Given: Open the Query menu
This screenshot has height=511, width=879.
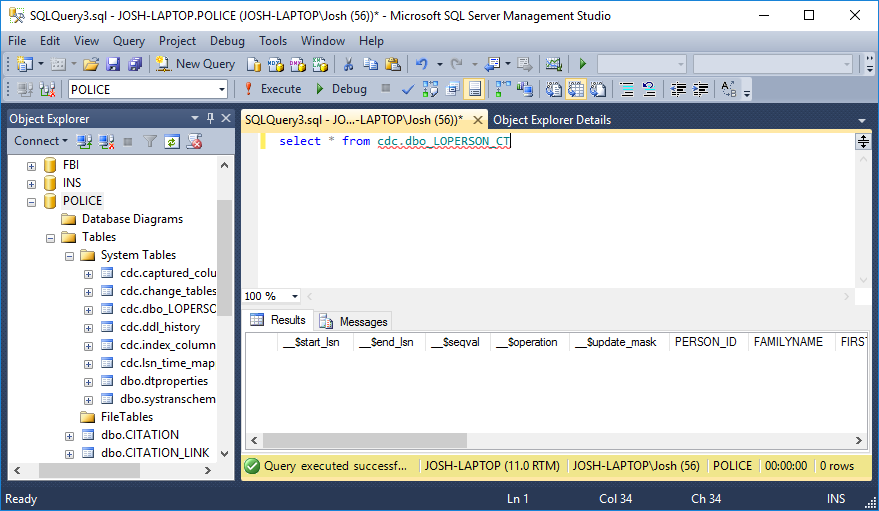Looking at the screenshot, I should click(129, 41).
